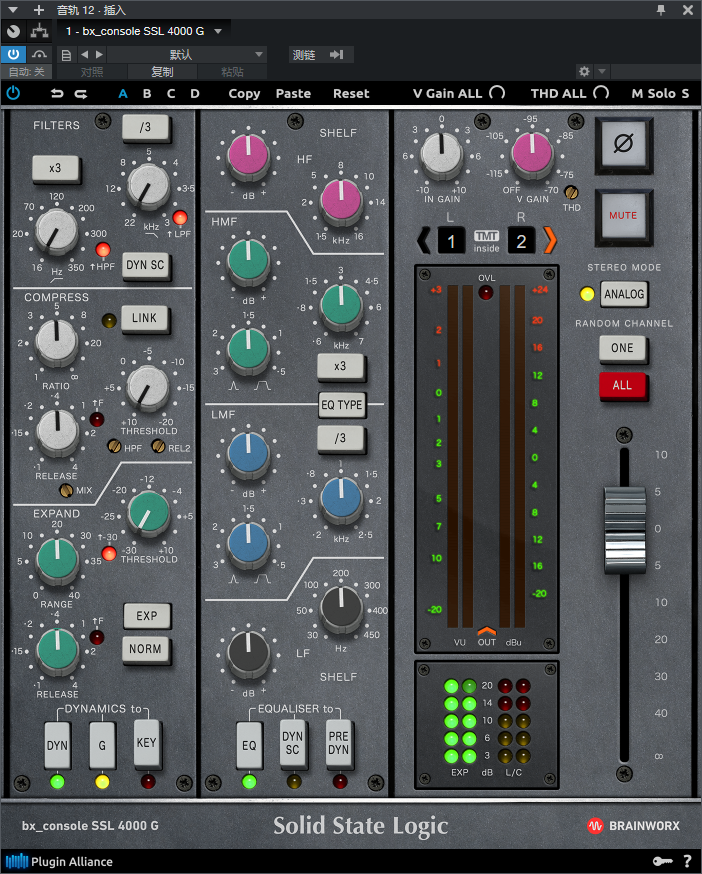This screenshot has width=702, height=874.
Task: Toggle the KEY dynamics button
Action: 147,744
